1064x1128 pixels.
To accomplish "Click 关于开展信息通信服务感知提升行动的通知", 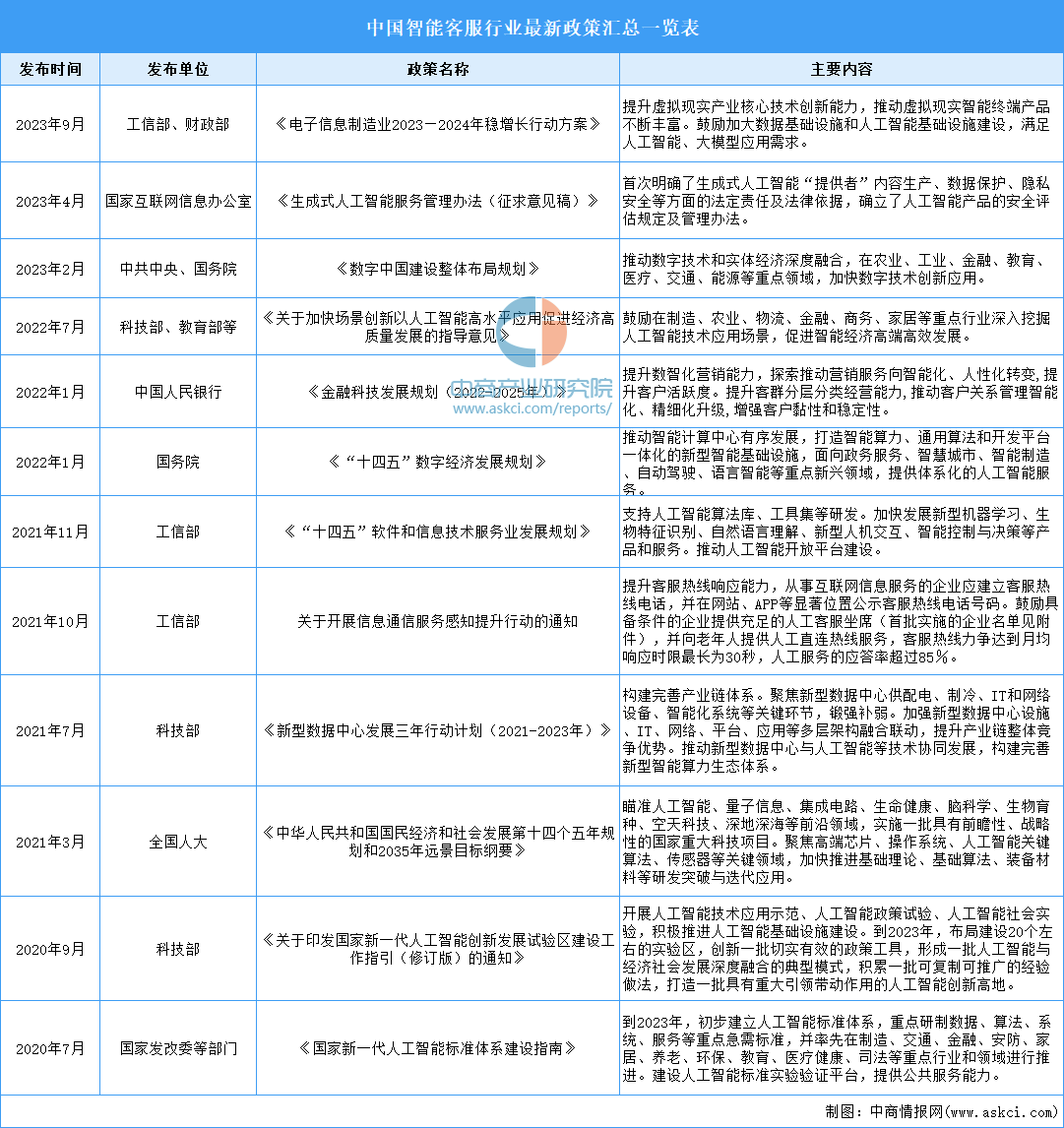I will [437, 621].
